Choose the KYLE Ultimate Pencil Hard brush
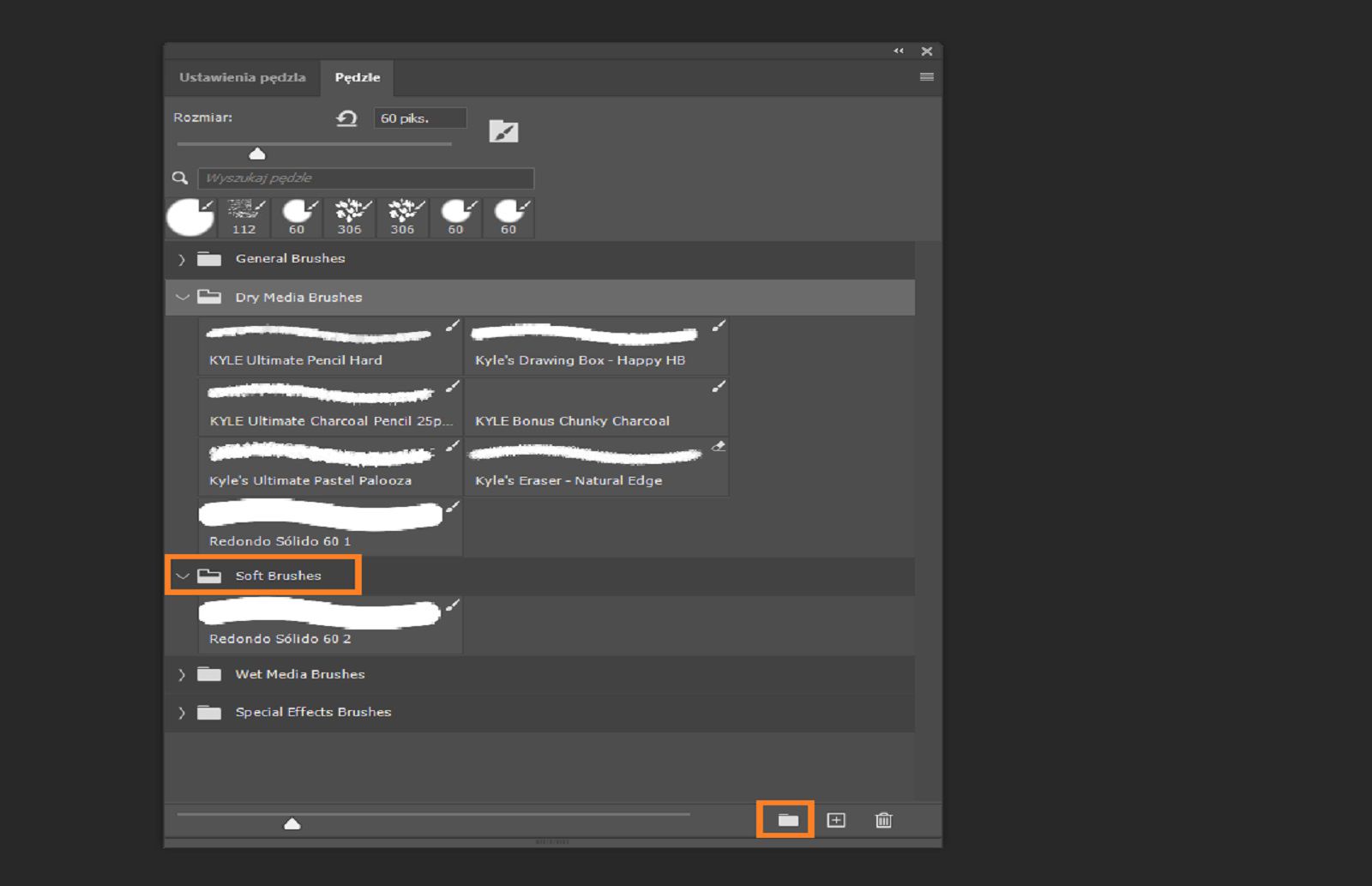Viewport: 1372px width, 886px height. 330,347
